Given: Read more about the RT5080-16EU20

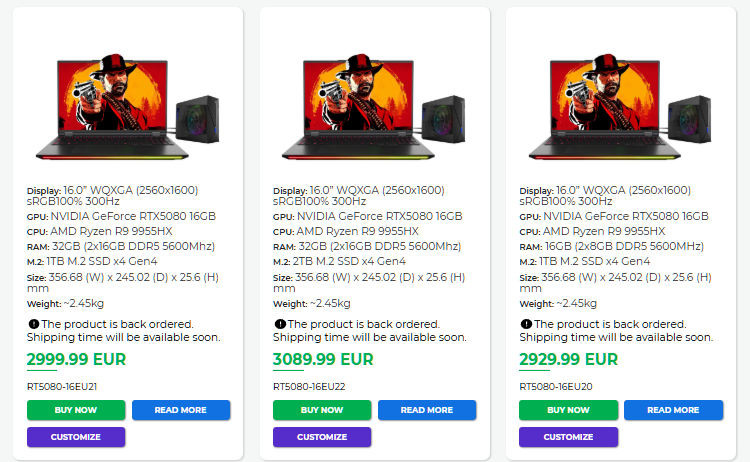Looking at the screenshot, I should [x=673, y=410].
